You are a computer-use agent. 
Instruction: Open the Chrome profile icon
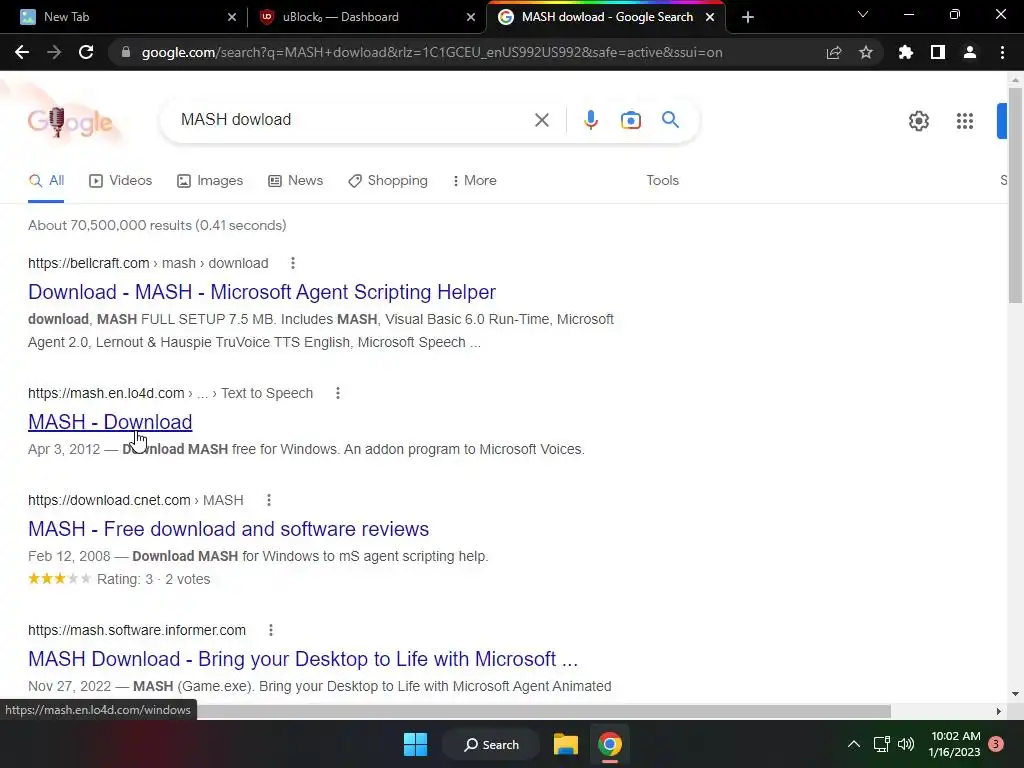pyautogui.click(x=970, y=52)
